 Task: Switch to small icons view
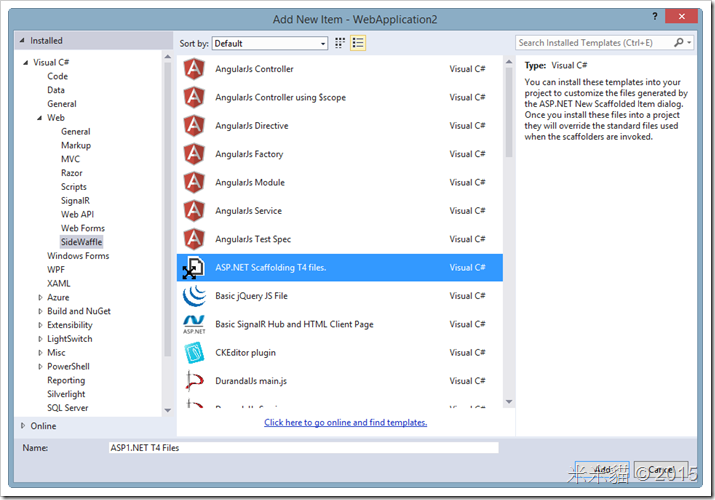click(x=340, y=43)
